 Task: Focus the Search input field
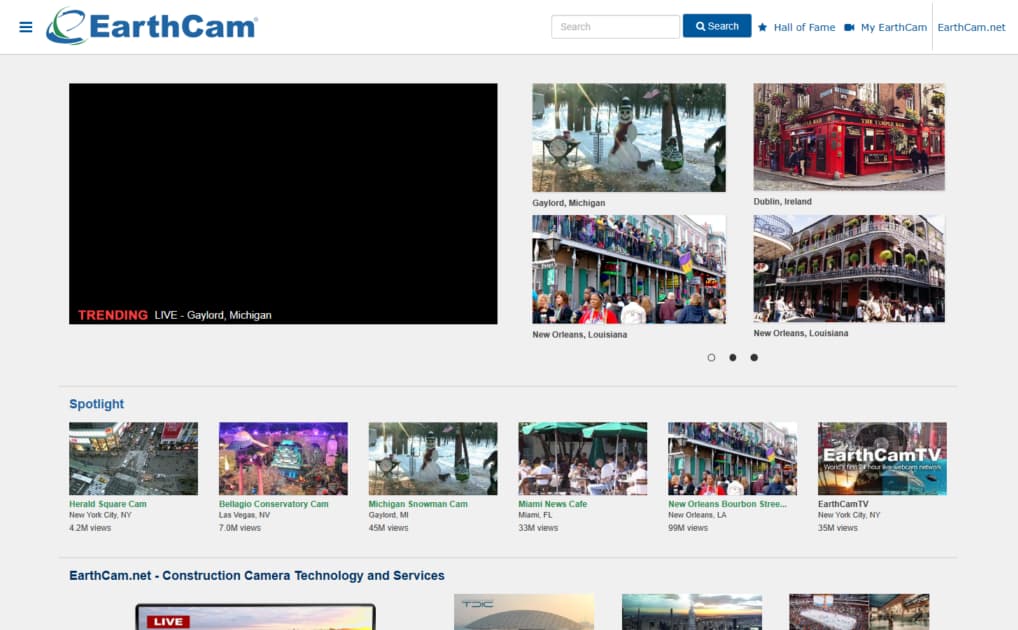pos(615,27)
